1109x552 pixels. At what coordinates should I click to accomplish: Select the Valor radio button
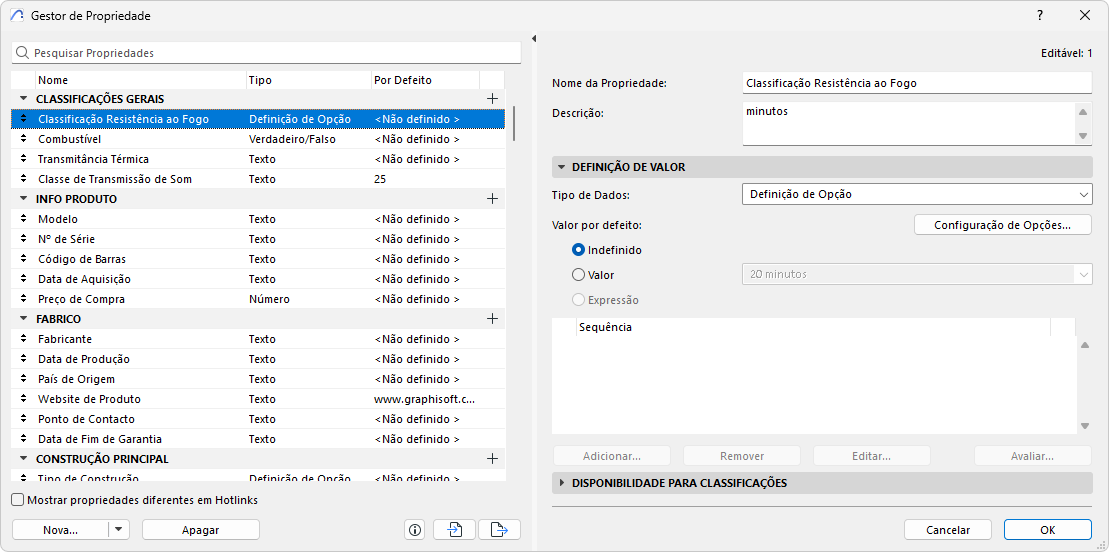(579, 275)
